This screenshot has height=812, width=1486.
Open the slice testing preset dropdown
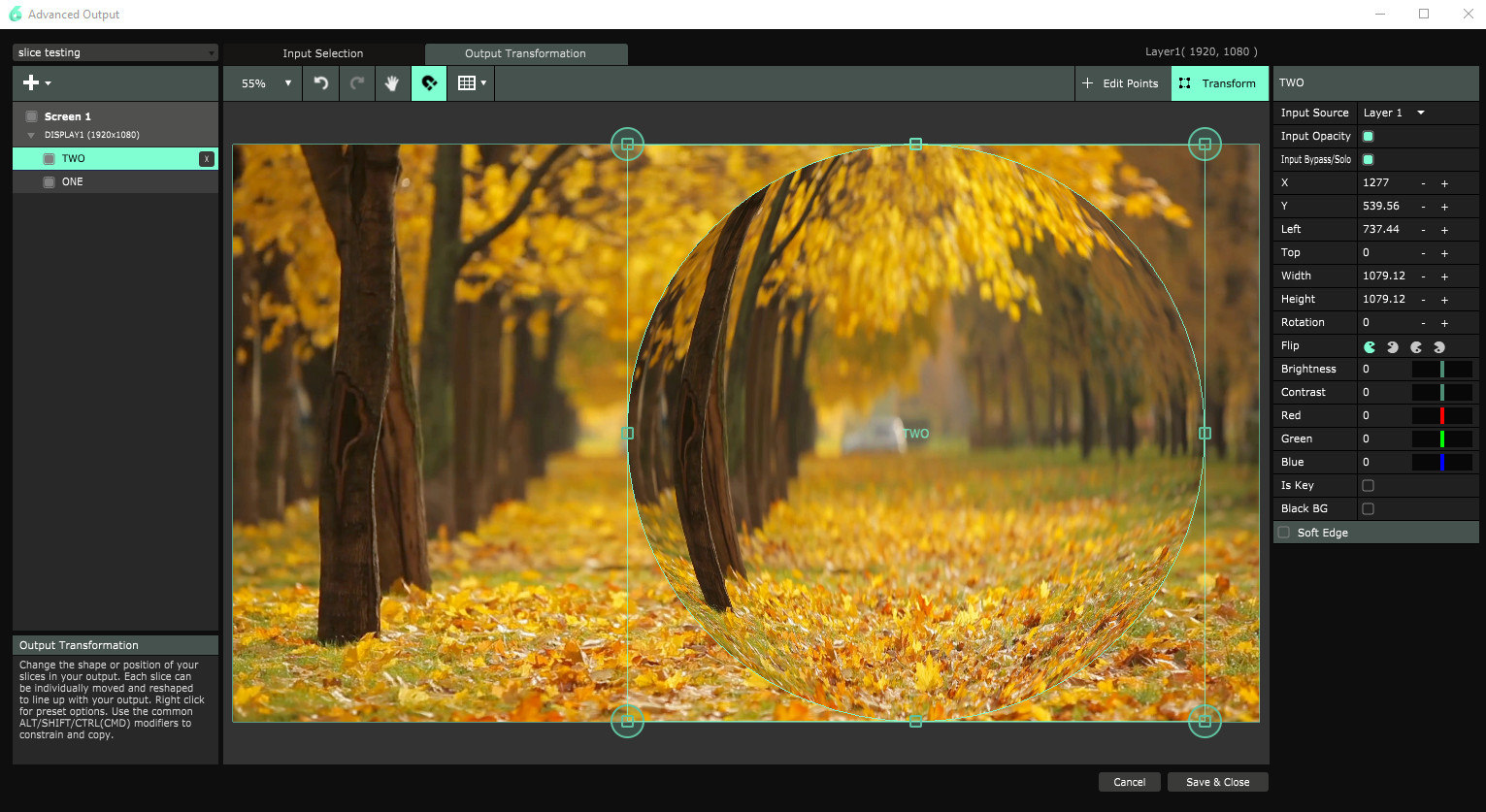[116, 52]
